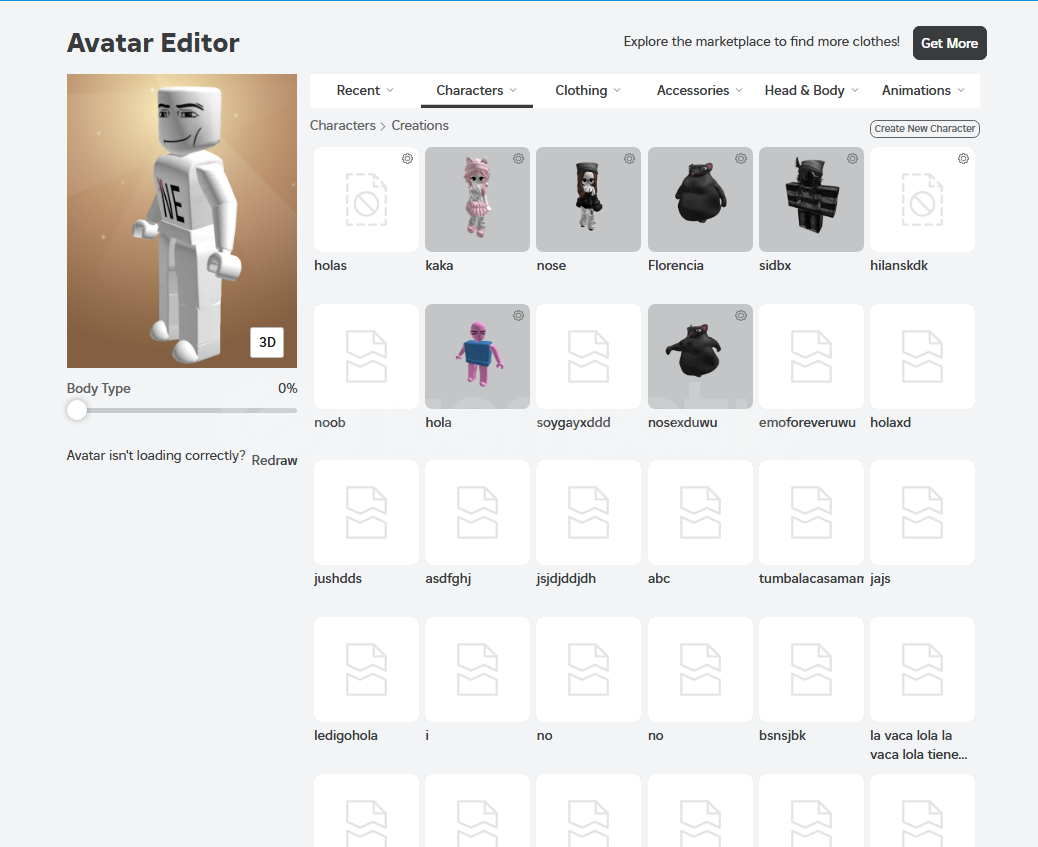This screenshot has height=847, width=1038.
Task: Select the holaxd character thumbnail
Action: click(x=922, y=356)
